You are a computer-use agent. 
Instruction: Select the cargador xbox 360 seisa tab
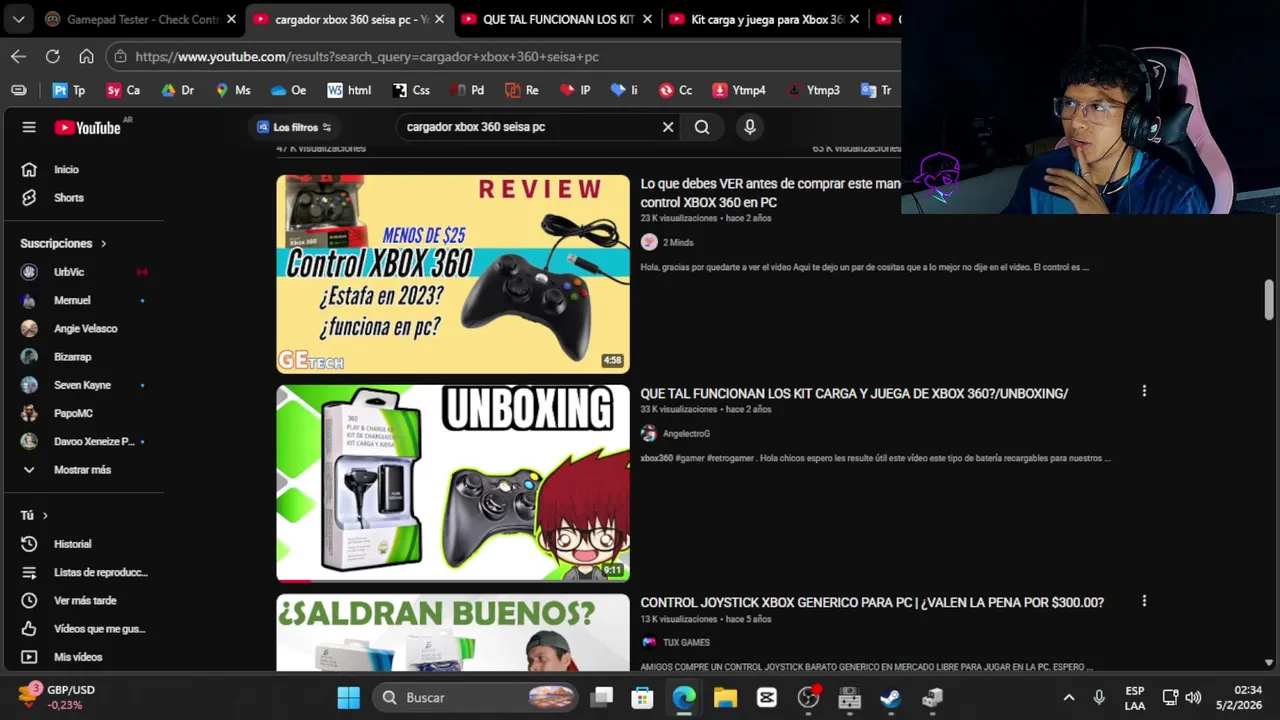coord(348,19)
